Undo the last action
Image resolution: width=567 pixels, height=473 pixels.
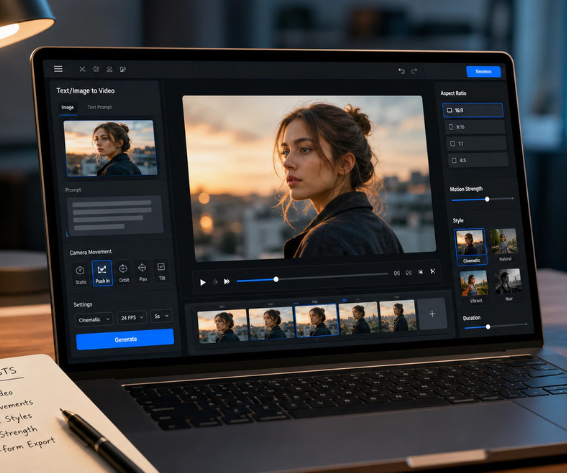point(401,71)
